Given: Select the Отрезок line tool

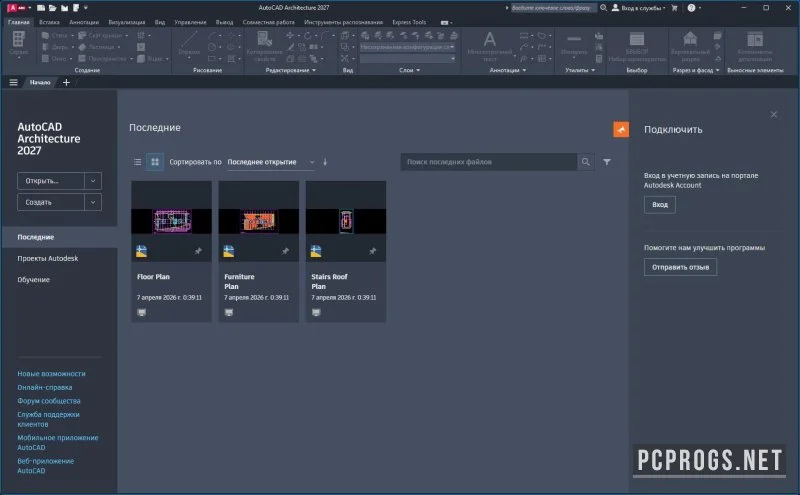Looking at the screenshot, I should [189, 43].
